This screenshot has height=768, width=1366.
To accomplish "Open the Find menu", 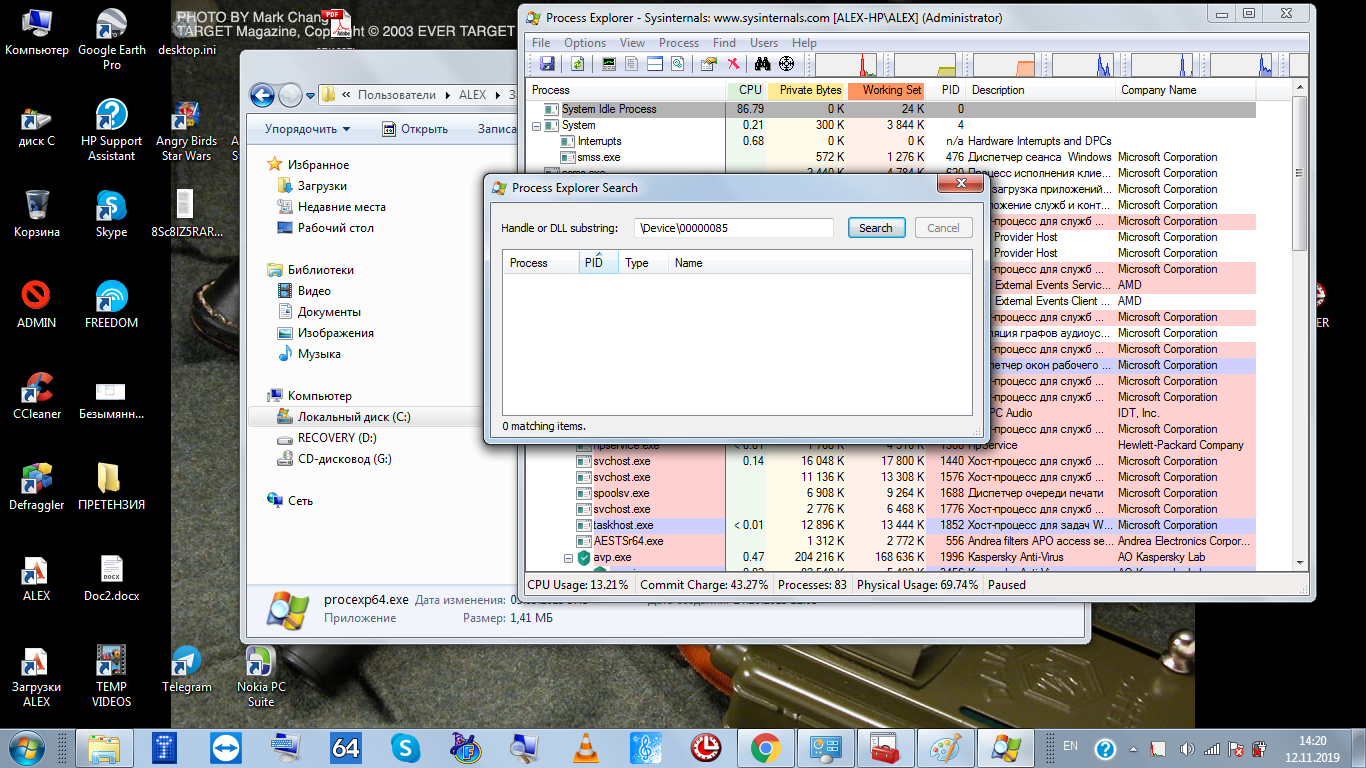I will [x=724, y=43].
